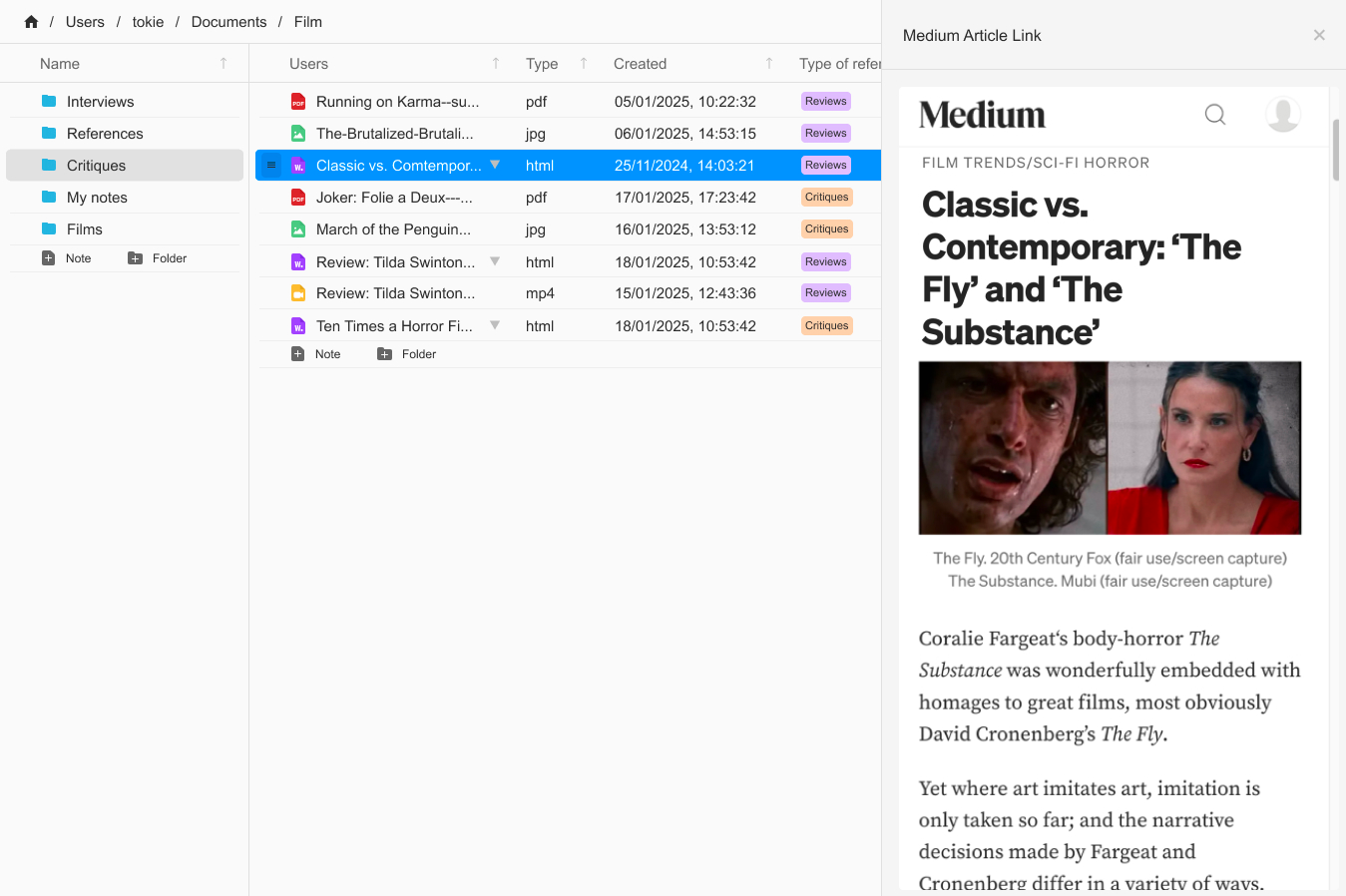
Task: Open Review: Tilda Swinton html file
Action: 395,262
